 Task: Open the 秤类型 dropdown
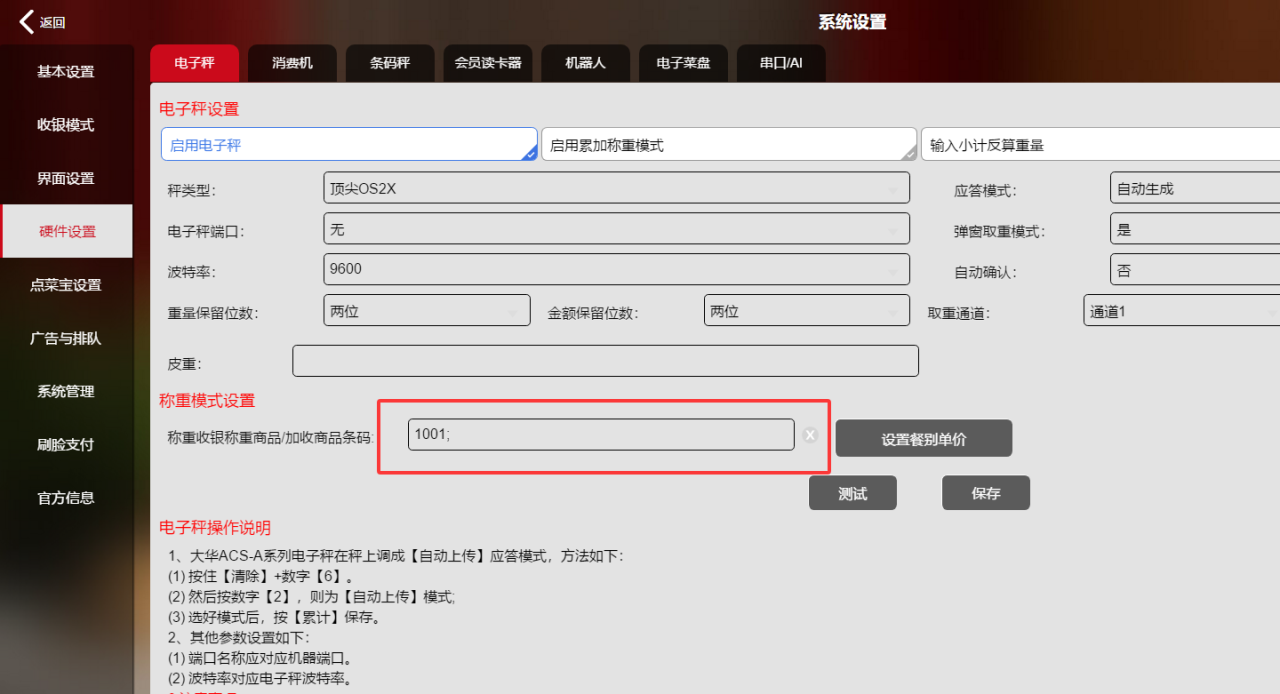click(616, 188)
